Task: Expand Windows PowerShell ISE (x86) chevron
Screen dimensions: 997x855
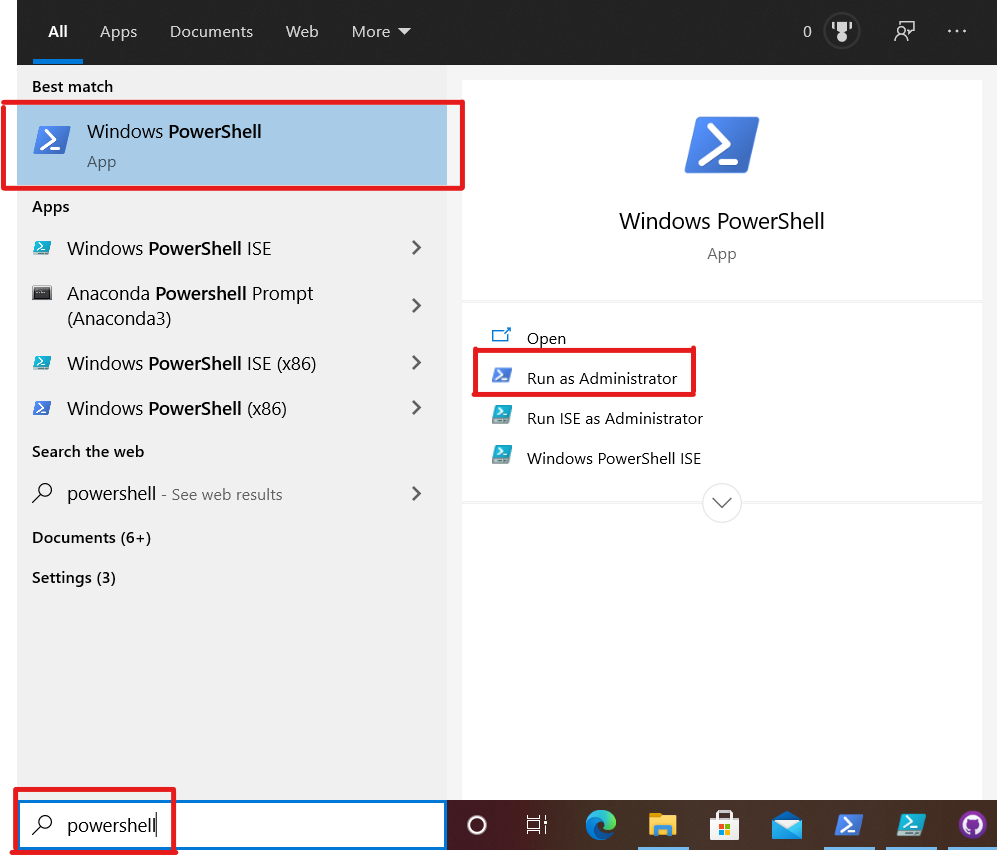Action: pyautogui.click(x=416, y=363)
